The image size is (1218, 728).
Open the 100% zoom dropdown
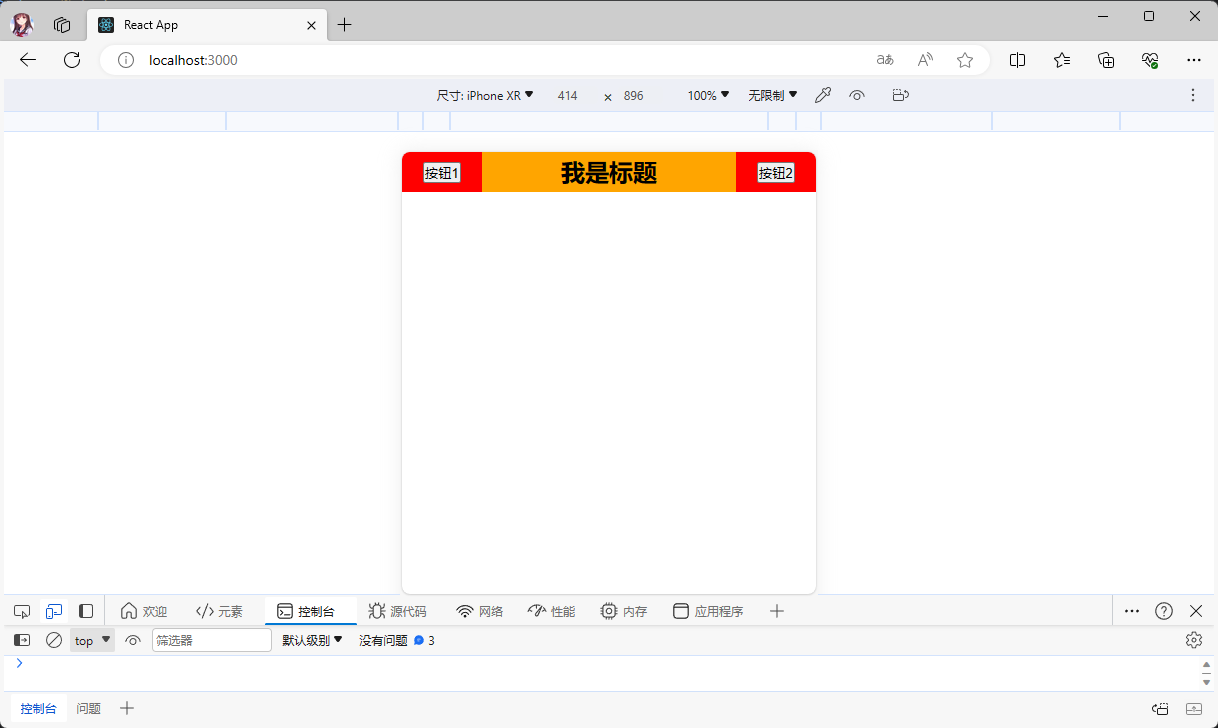(x=707, y=94)
